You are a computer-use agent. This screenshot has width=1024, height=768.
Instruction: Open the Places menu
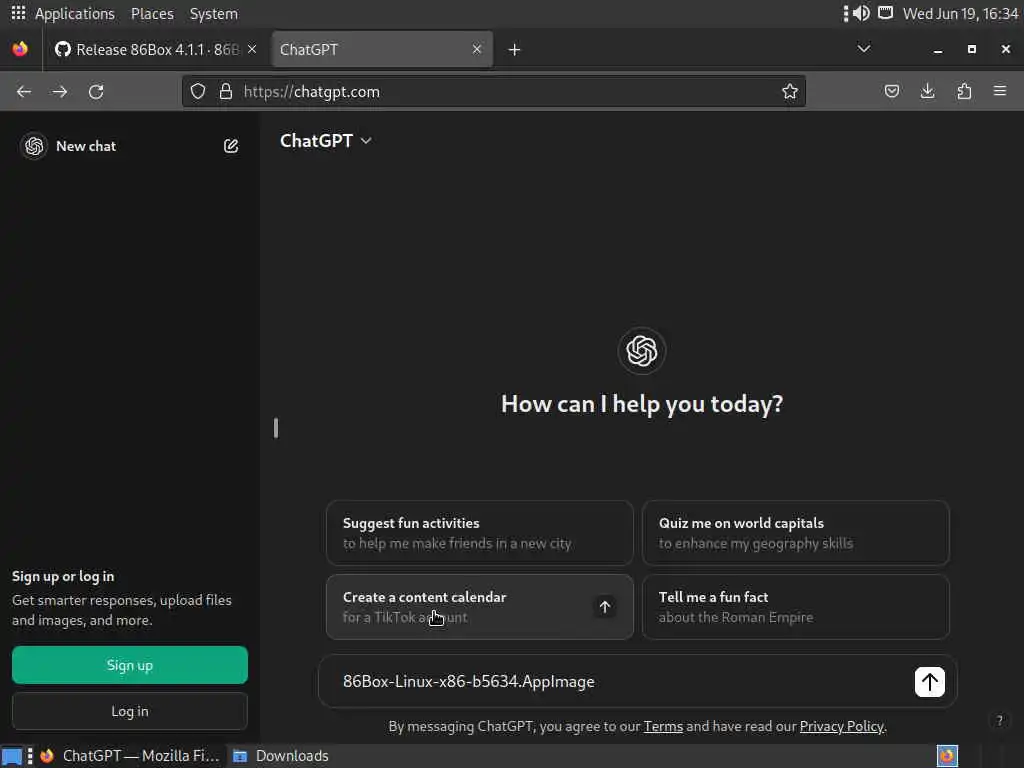152,14
